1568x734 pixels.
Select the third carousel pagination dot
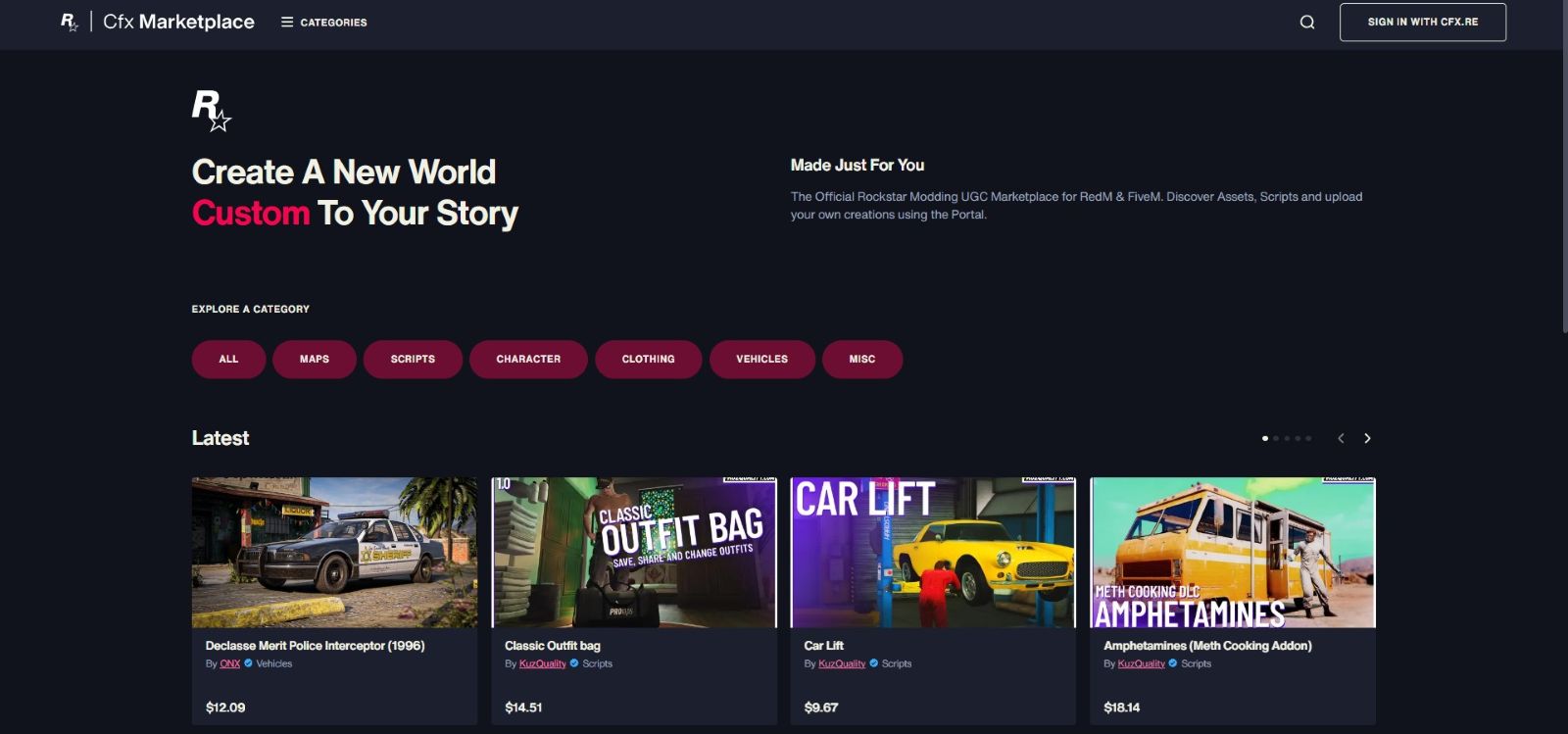(1287, 438)
